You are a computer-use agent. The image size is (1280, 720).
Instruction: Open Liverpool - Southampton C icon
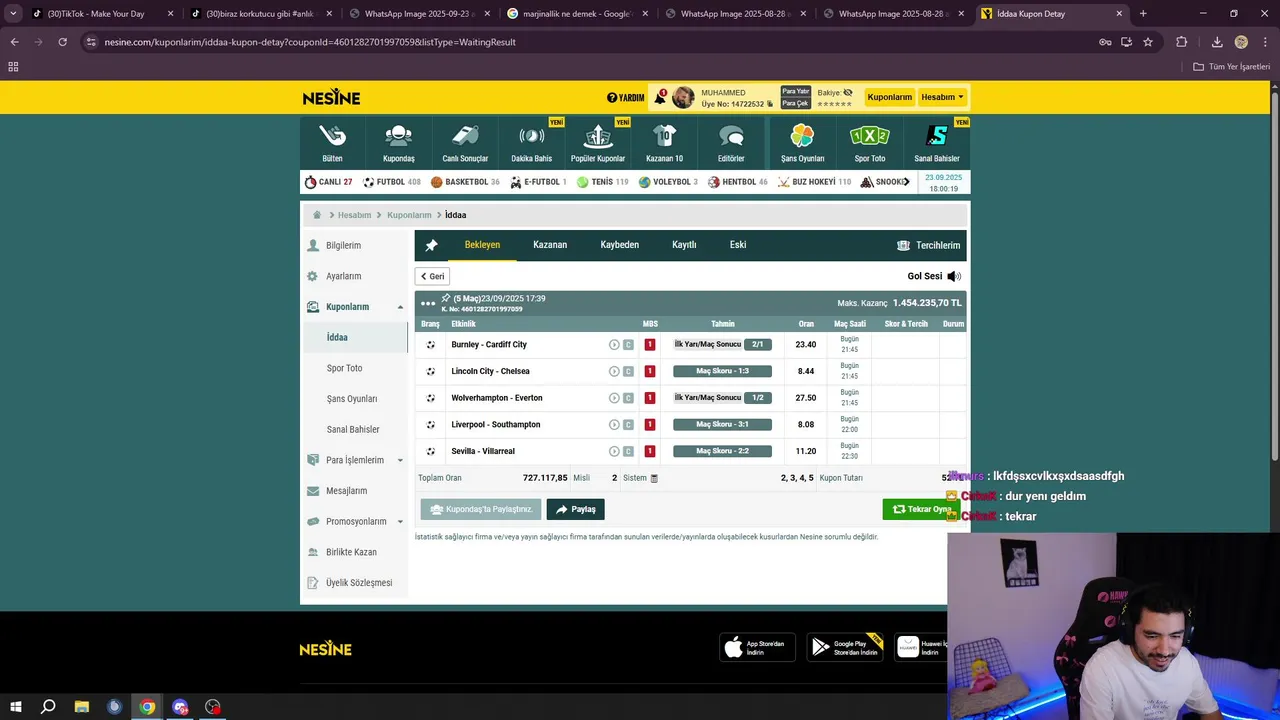(x=628, y=424)
